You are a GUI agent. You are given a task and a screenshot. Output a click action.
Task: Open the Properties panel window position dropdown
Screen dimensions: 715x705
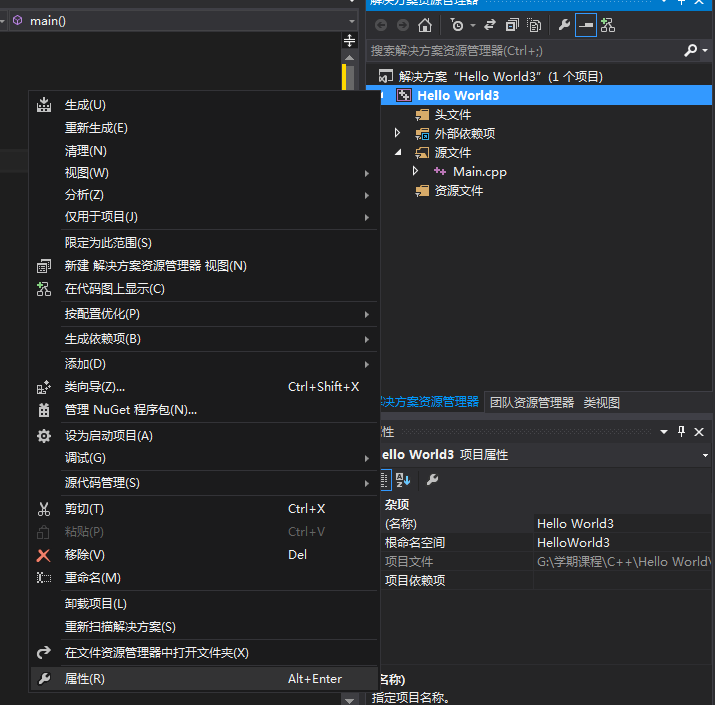(x=664, y=432)
